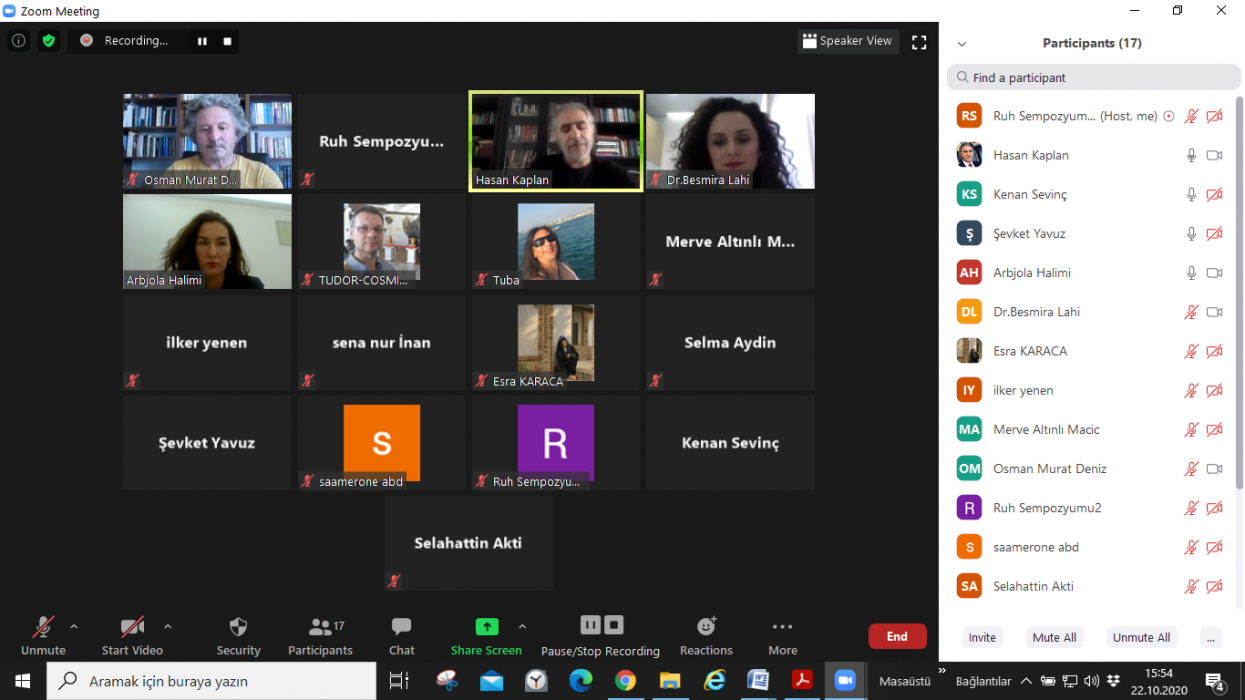Click Arbjola Halimi video tile
Image resolution: width=1245 pixels, height=700 pixels.
point(208,242)
